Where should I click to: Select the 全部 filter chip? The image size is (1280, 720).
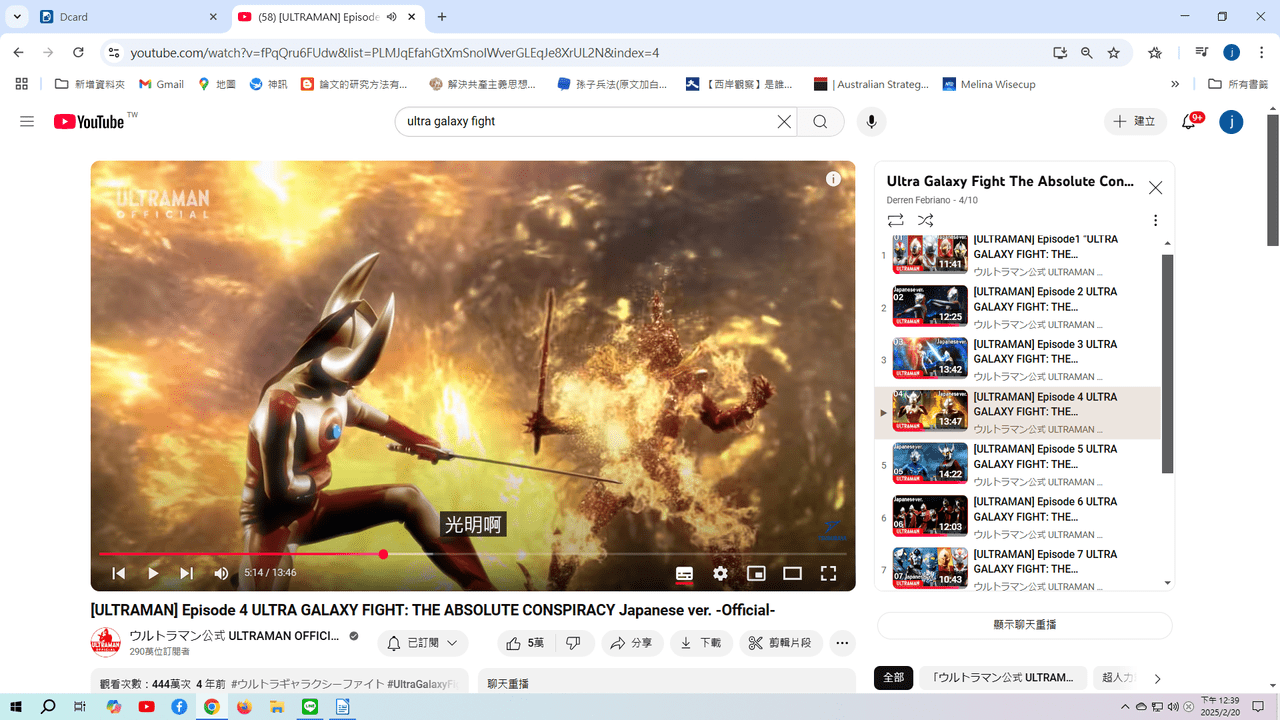coord(893,677)
